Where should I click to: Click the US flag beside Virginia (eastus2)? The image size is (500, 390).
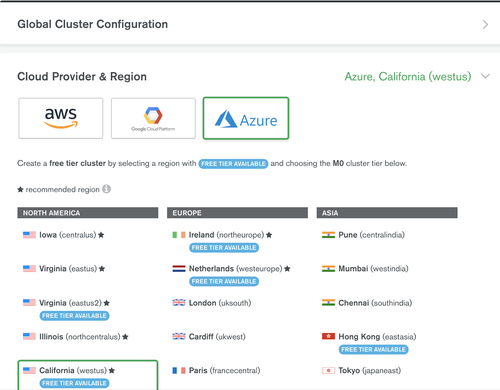(29, 303)
